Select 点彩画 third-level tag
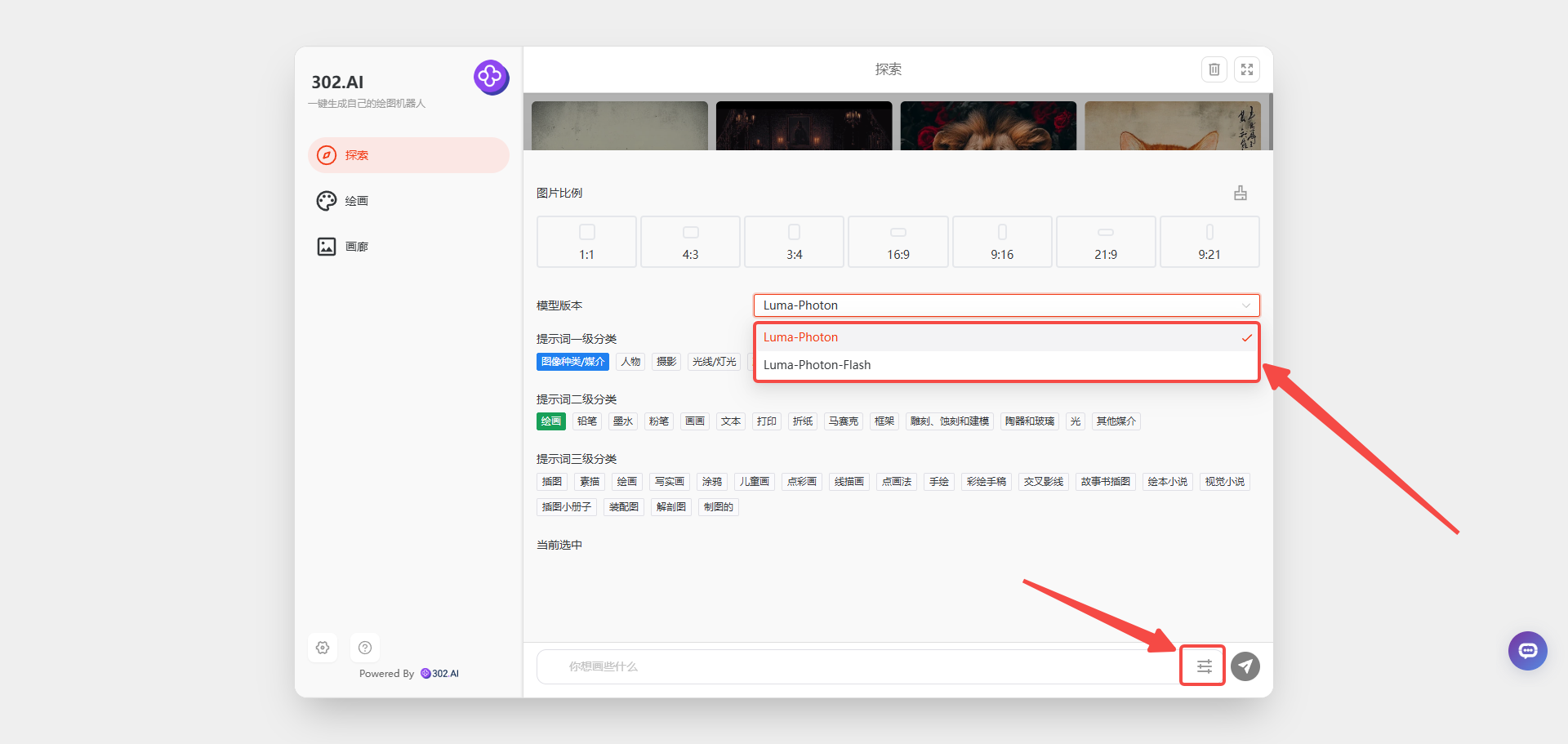1568x744 pixels. [802, 482]
